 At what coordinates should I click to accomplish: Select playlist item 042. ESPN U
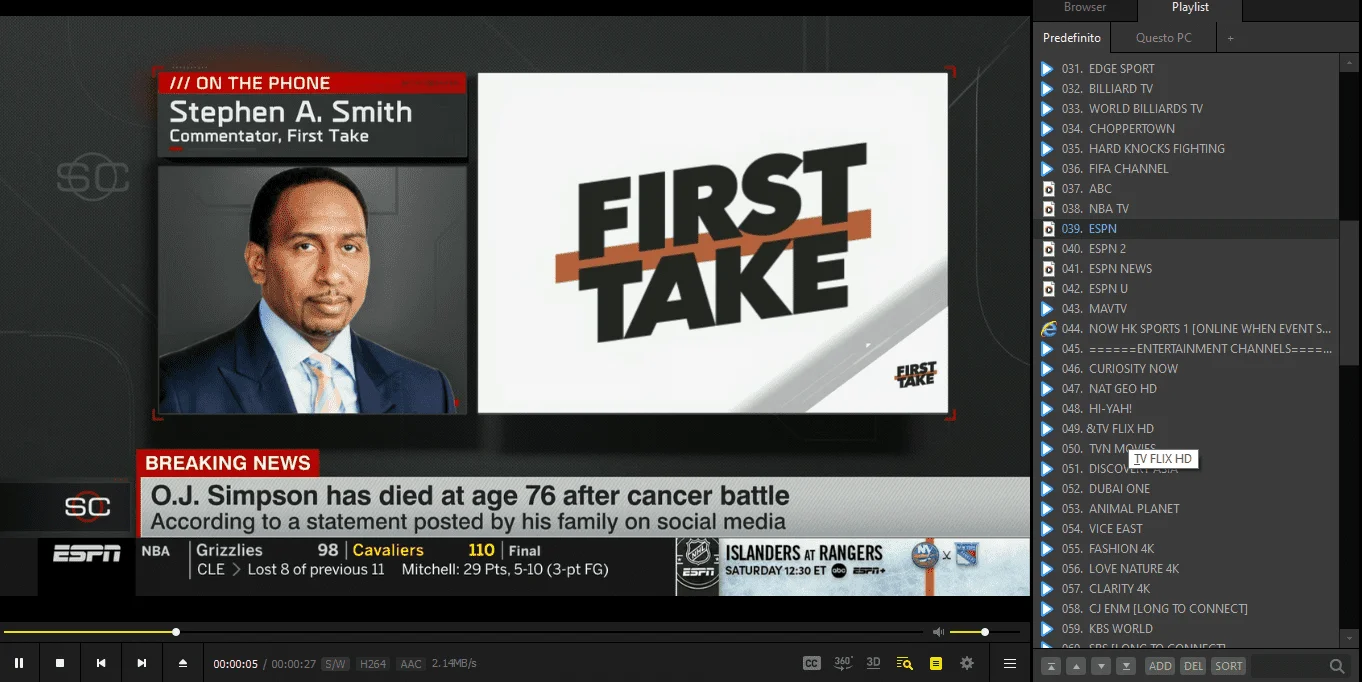point(1187,289)
